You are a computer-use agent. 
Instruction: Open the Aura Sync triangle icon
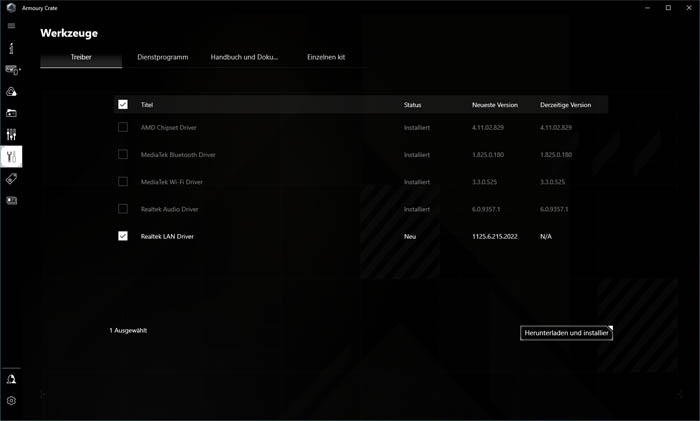pos(11,92)
